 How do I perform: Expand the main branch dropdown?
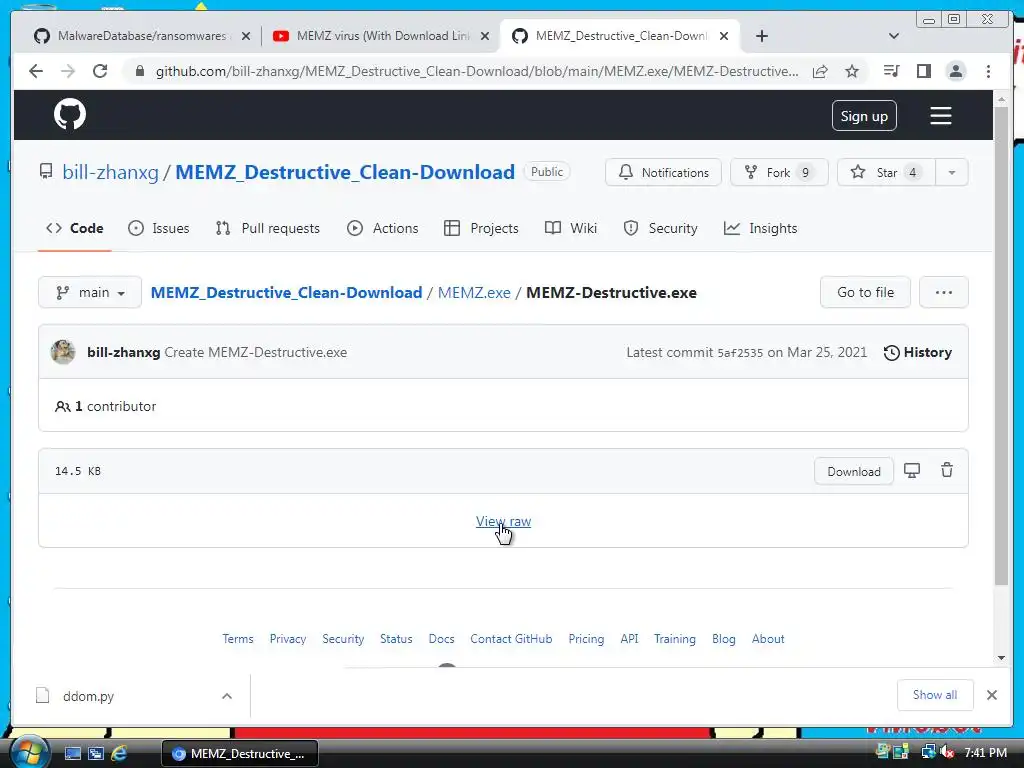click(x=90, y=293)
